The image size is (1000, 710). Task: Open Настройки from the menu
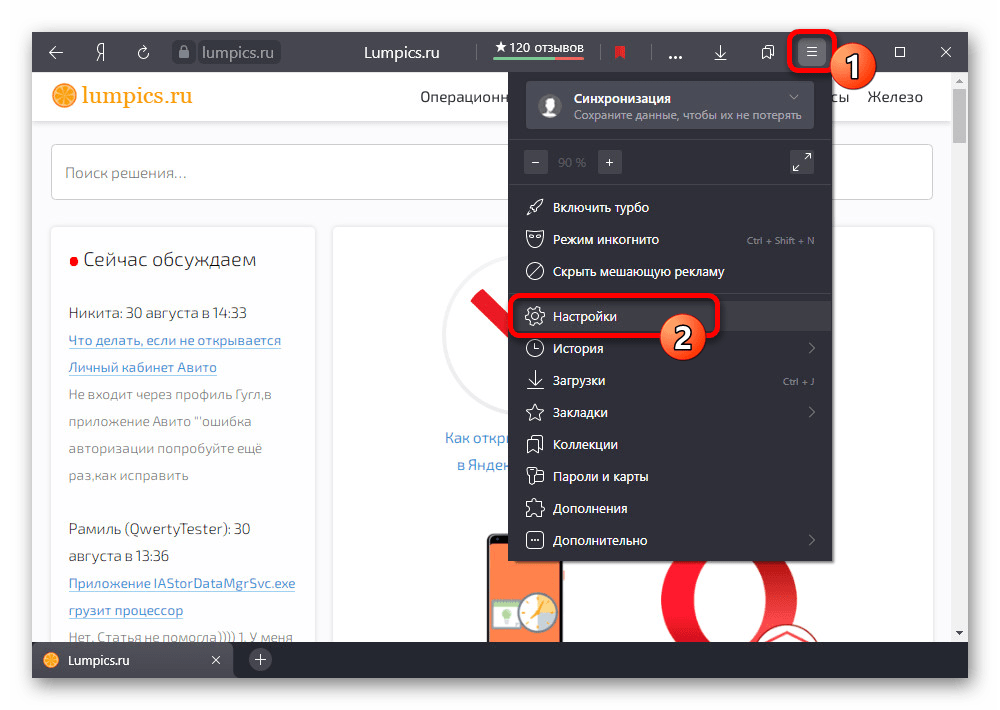click(x=585, y=317)
